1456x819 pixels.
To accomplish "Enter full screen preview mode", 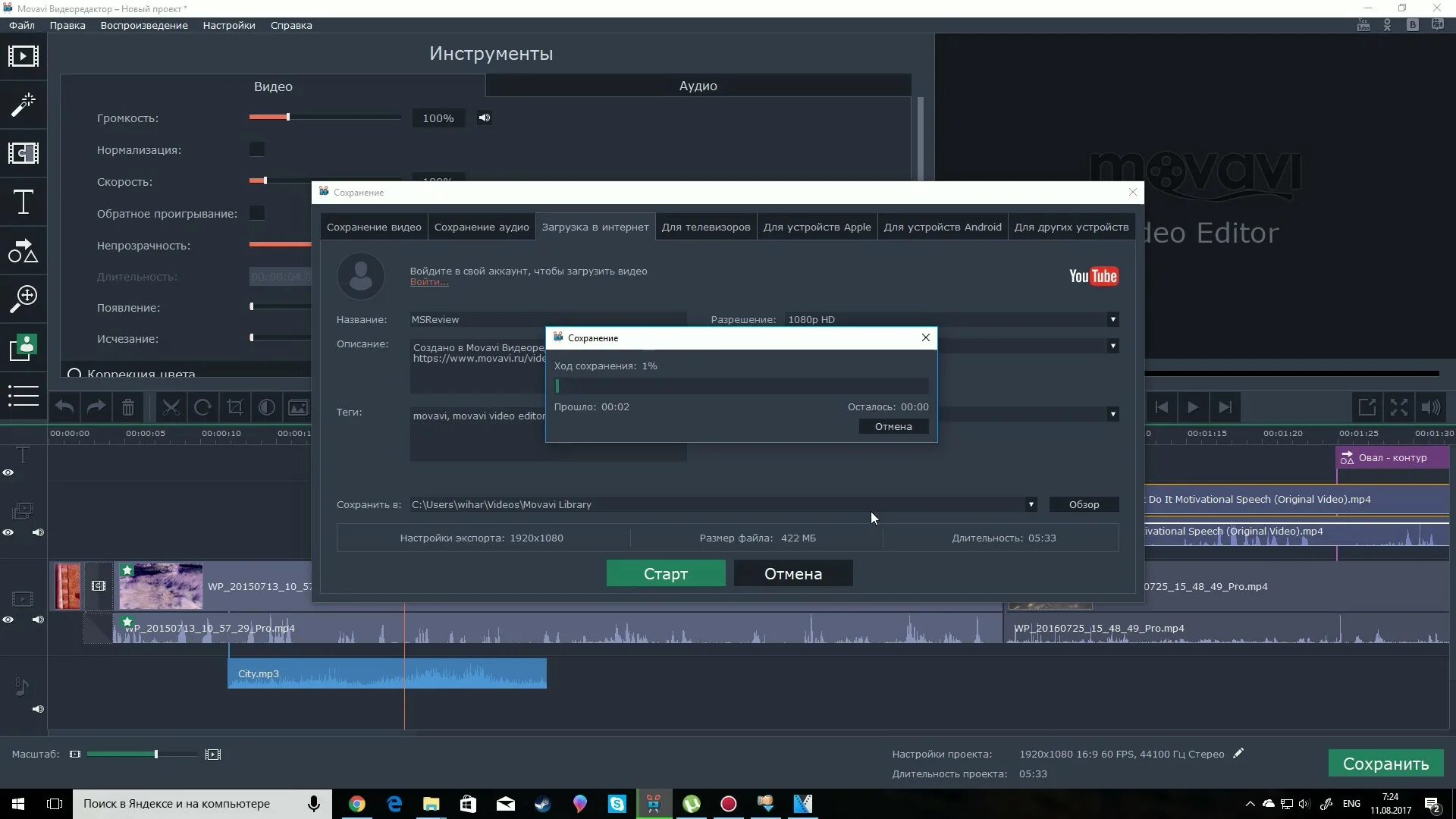I will click(x=1399, y=407).
